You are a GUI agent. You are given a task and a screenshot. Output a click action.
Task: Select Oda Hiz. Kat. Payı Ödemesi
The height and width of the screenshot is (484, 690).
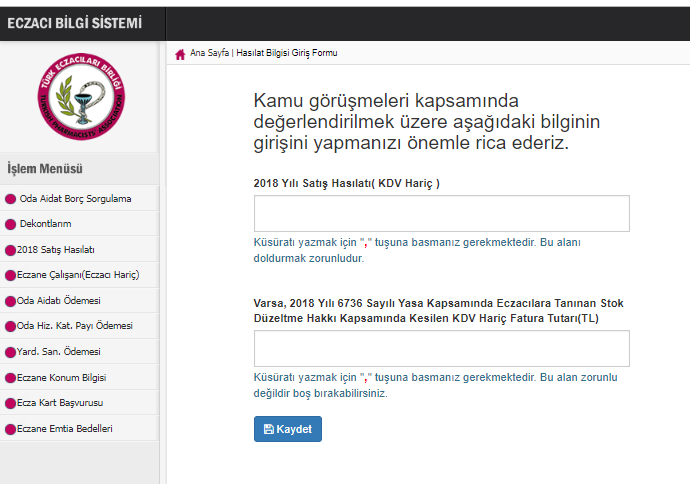click(75, 326)
